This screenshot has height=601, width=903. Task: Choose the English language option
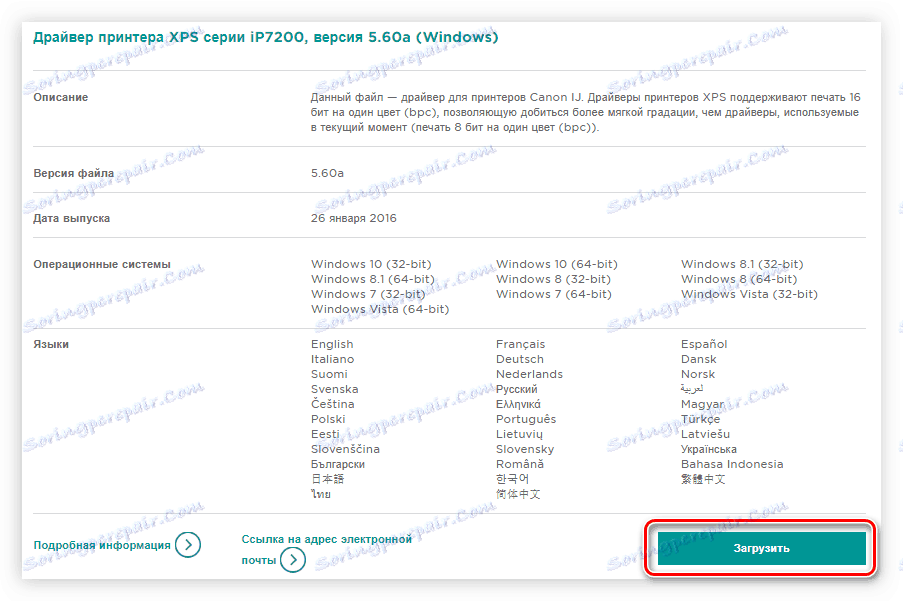(x=332, y=343)
